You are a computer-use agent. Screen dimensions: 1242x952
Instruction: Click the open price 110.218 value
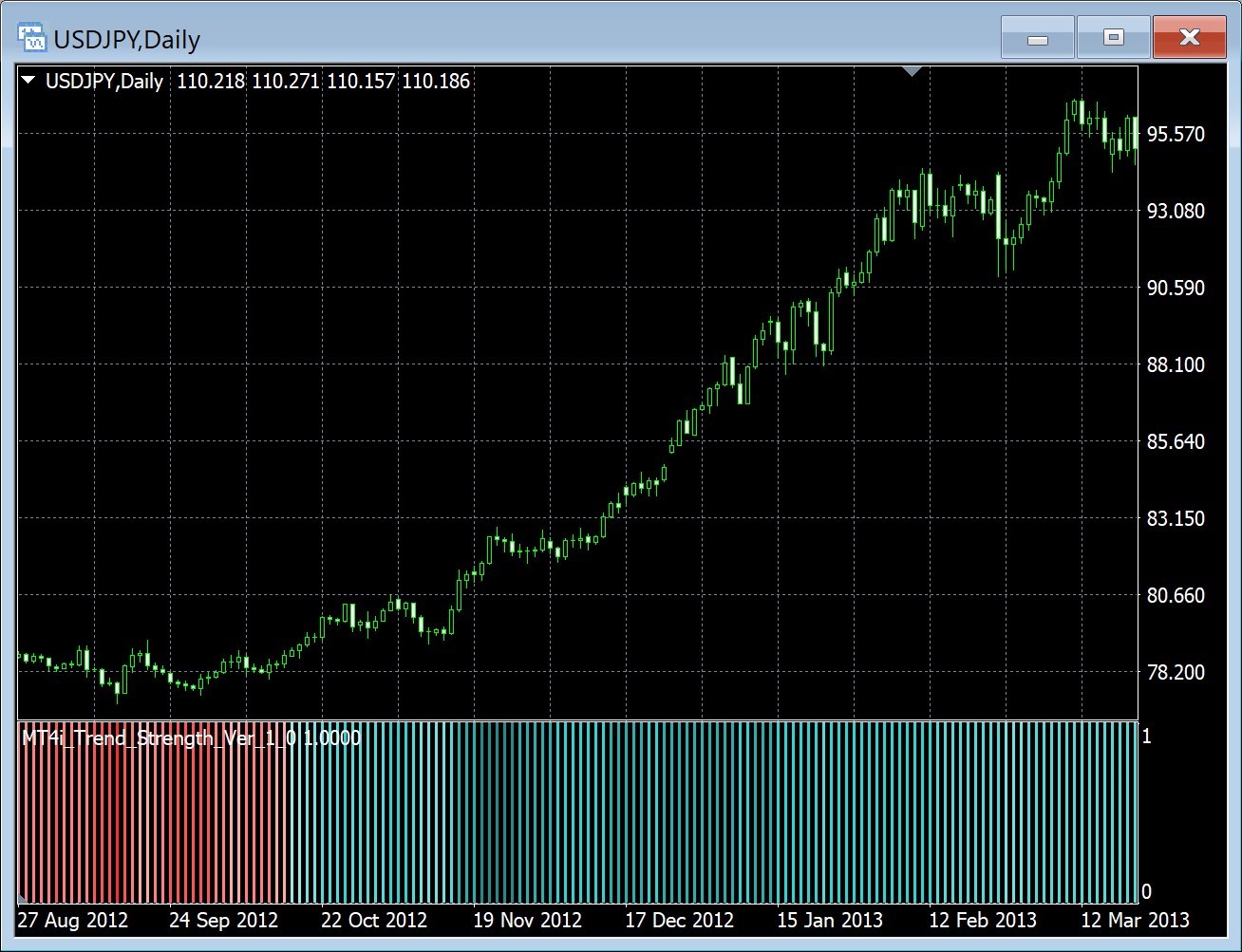point(211,81)
